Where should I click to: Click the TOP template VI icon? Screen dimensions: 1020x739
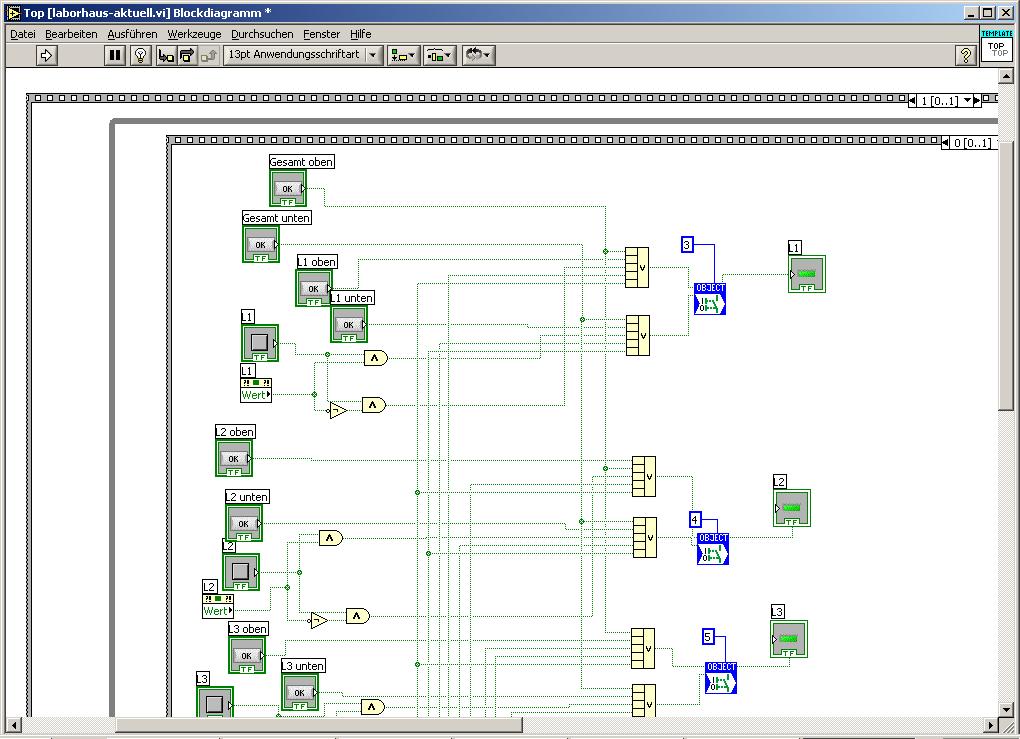(997, 46)
